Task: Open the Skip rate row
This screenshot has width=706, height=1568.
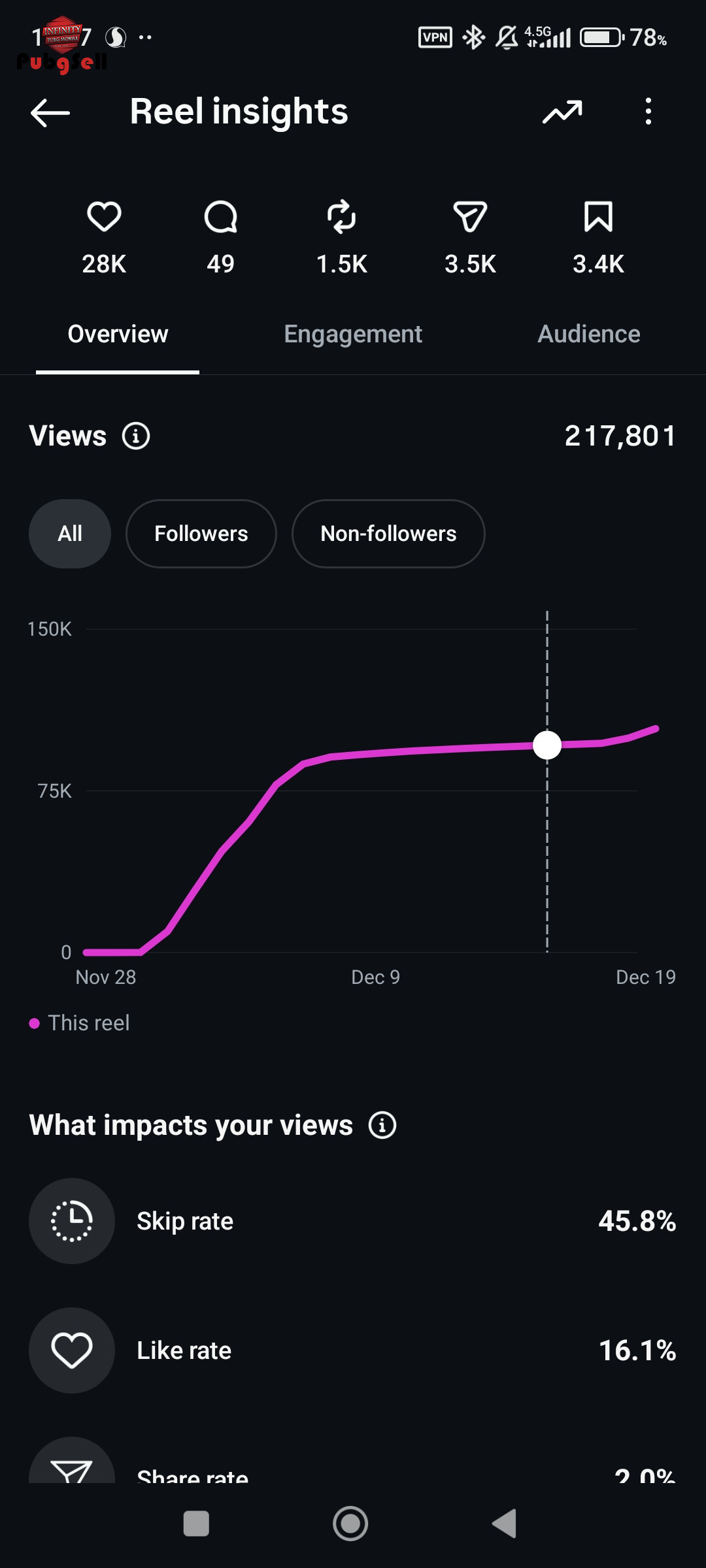Action: coord(353,1221)
